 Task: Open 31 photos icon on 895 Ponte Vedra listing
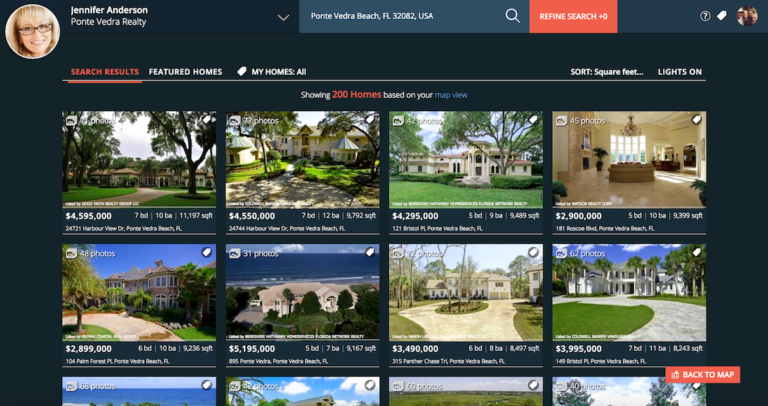tap(235, 253)
